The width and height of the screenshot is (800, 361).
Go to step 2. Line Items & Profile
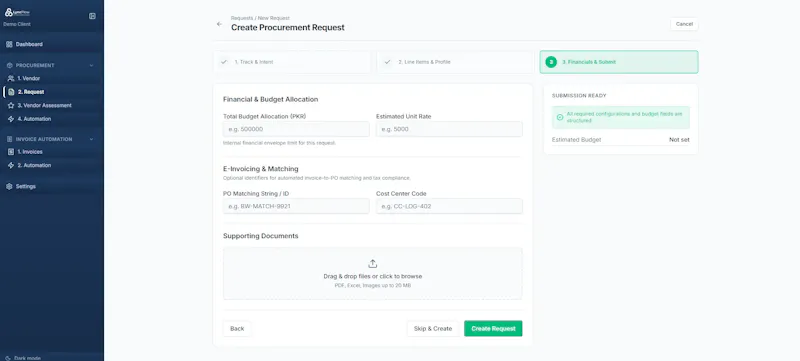(x=456, y=62)
